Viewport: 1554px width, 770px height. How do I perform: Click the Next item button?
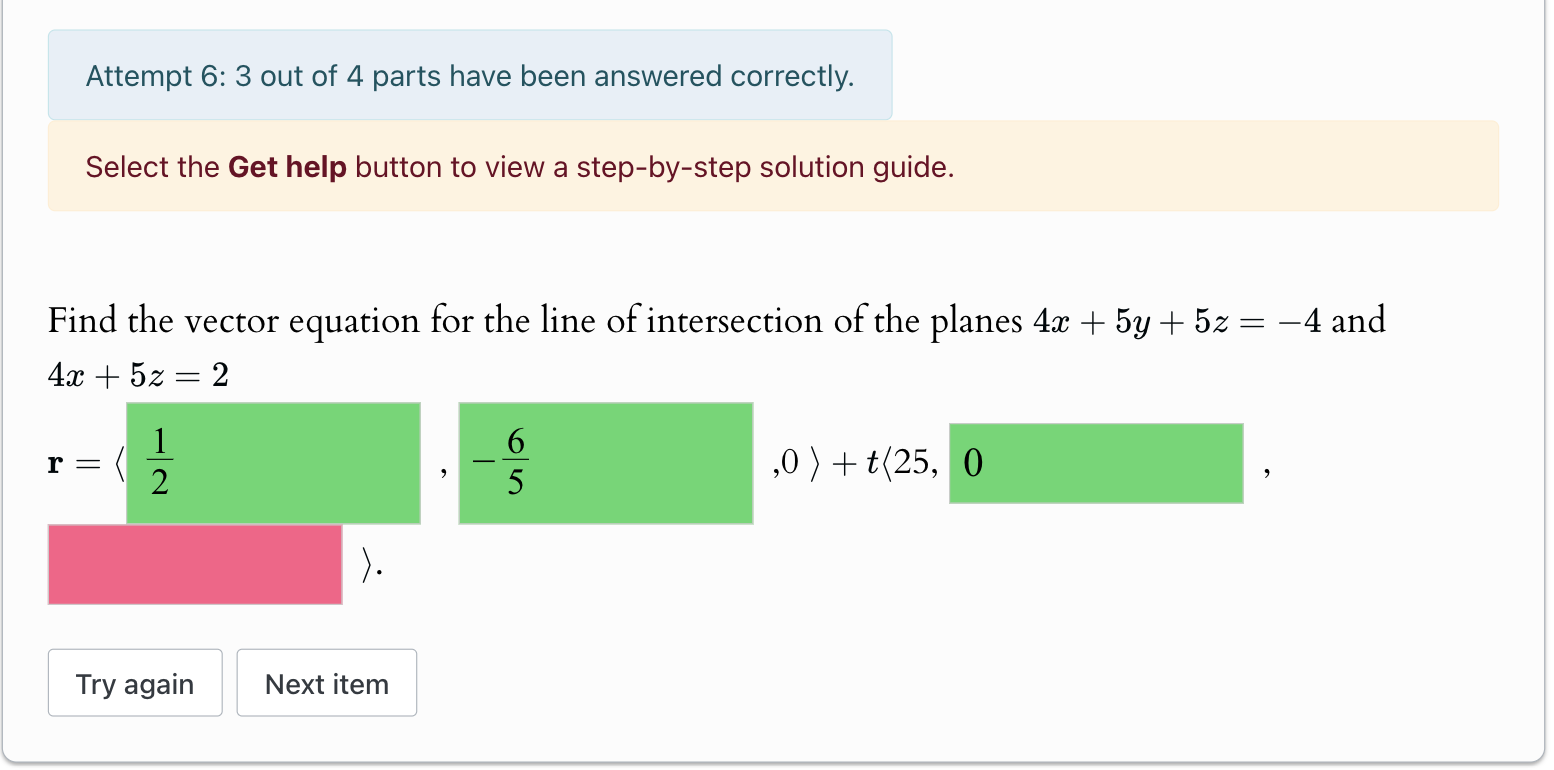point(326,683)
